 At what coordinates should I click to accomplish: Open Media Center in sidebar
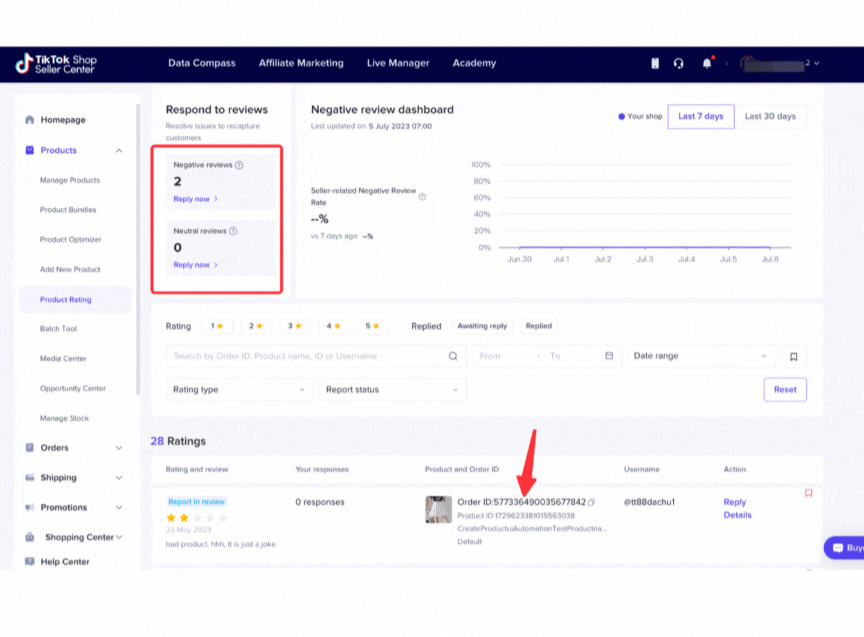click(x=63, y=359)
